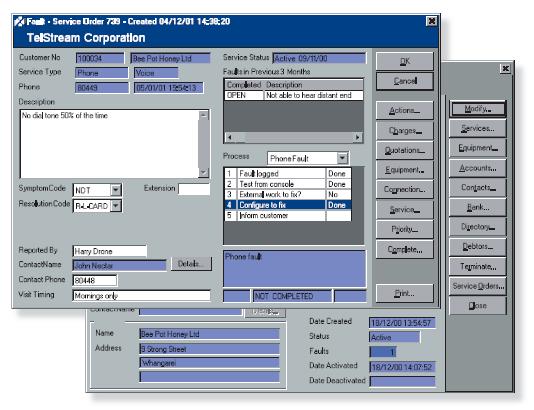
Task: Open Accounts in the back window
Action: point(478,168)
